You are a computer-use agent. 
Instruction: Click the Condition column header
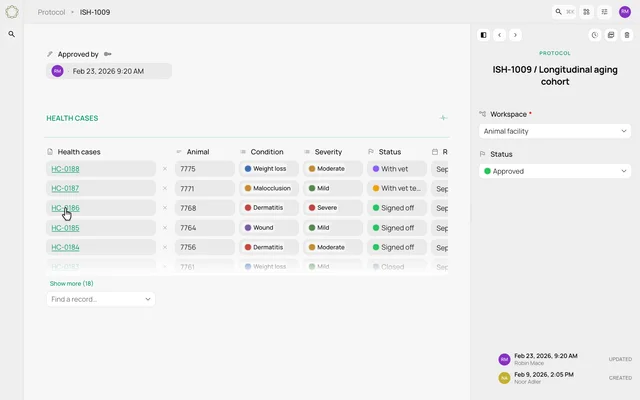pyautogui.click(x=267, y=152)
